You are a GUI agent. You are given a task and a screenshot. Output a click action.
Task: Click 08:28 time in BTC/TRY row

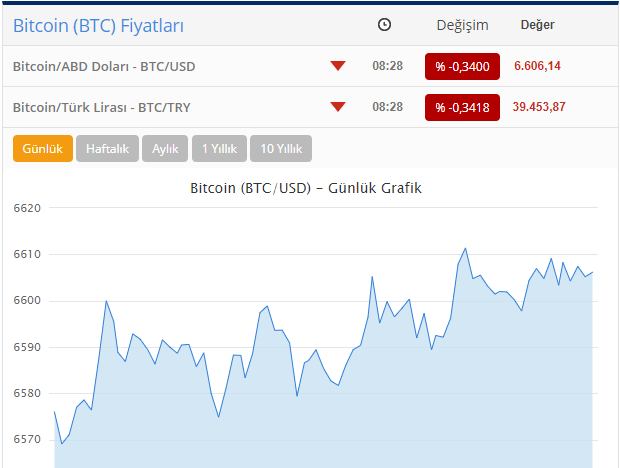point(388,107)
